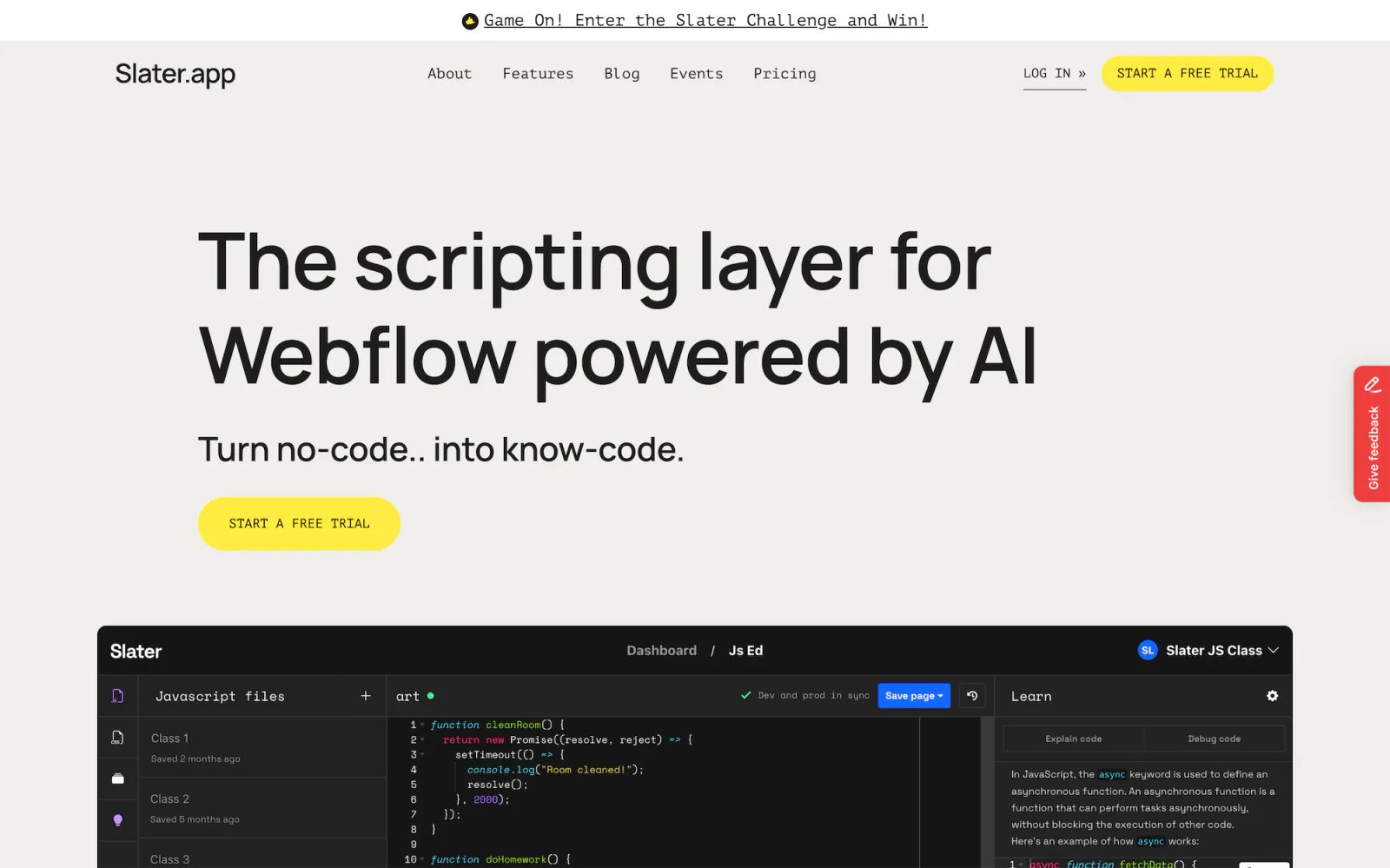
Task: Click hero START A FREE TRIAL button
Action: (299, 524)
